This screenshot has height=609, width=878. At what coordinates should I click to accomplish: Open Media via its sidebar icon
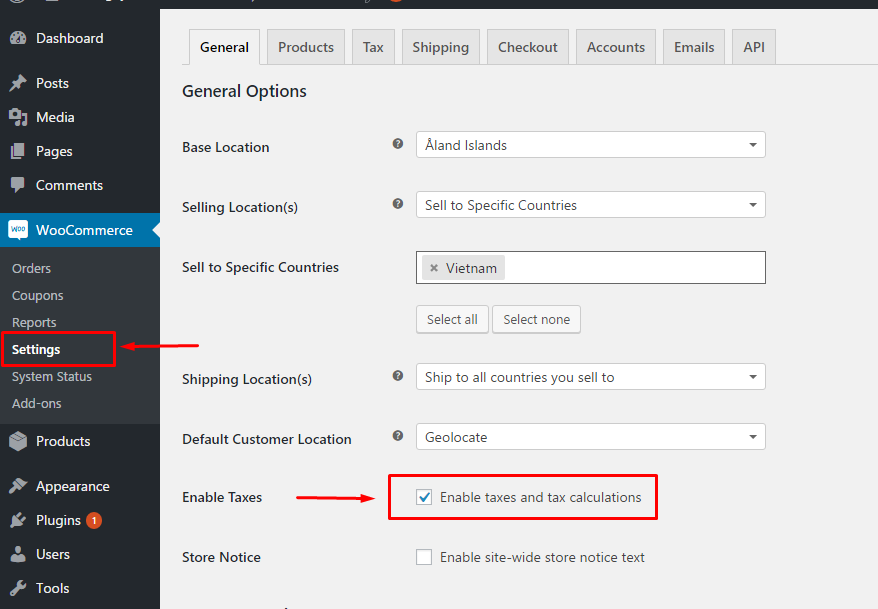pos(18,117)
